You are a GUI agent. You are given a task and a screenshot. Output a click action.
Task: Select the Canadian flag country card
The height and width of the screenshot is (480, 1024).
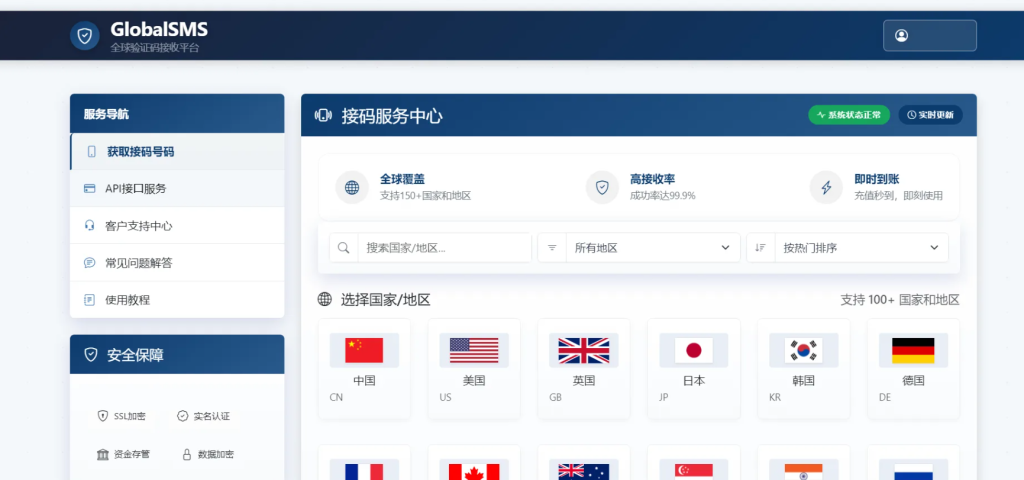[x=474, y=463]
